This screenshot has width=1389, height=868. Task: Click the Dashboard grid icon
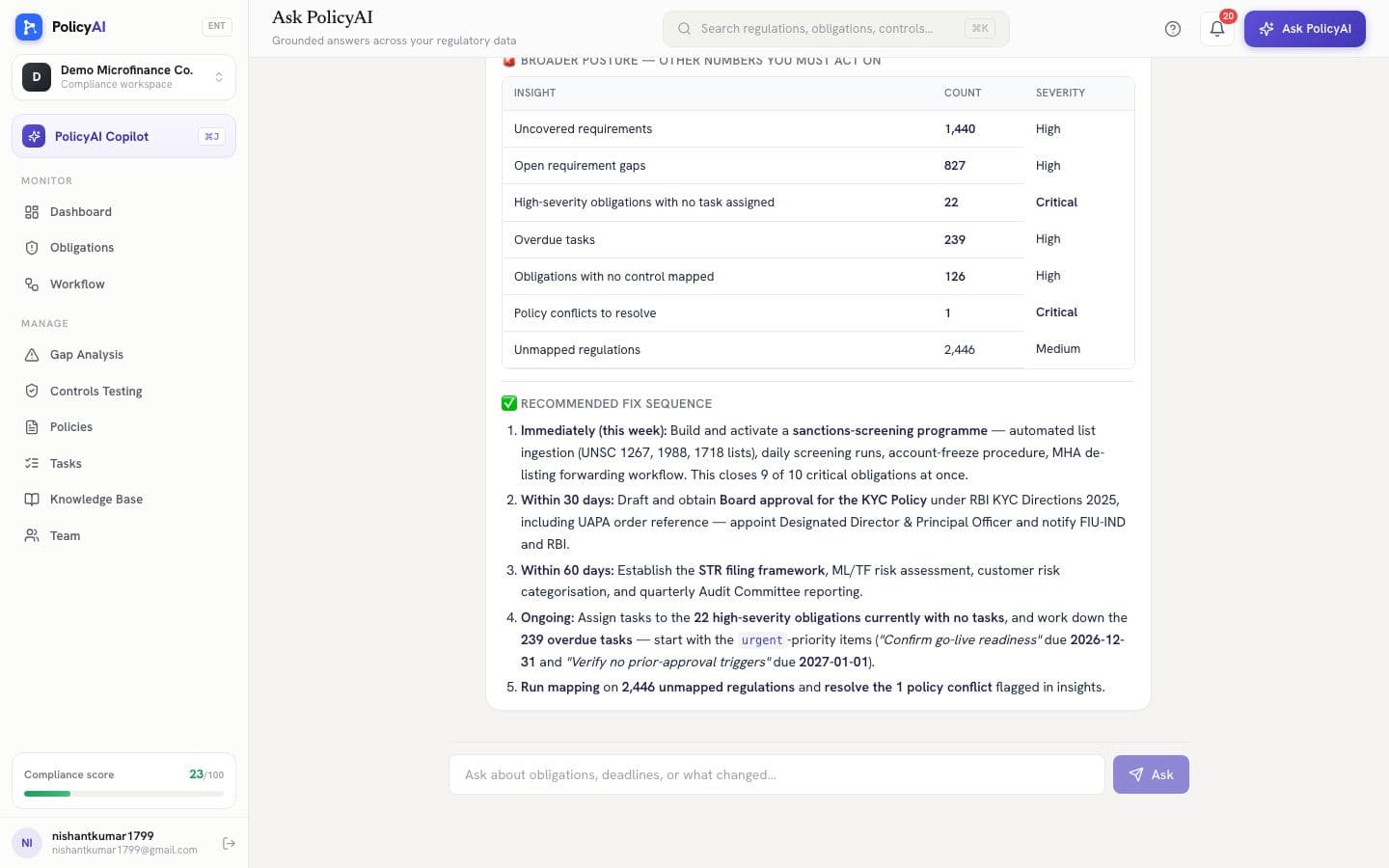(x=32, y=212)
